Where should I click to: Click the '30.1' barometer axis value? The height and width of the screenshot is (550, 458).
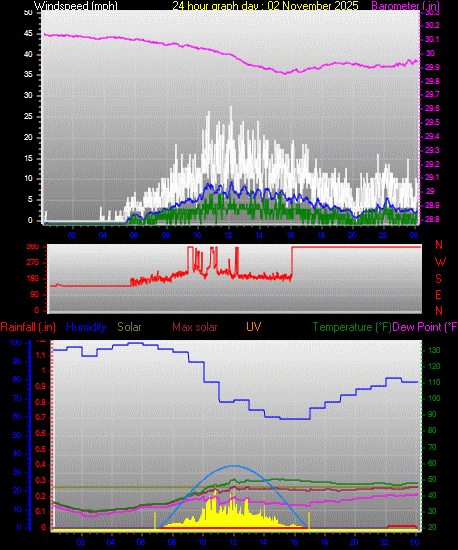tap(432, 39)
